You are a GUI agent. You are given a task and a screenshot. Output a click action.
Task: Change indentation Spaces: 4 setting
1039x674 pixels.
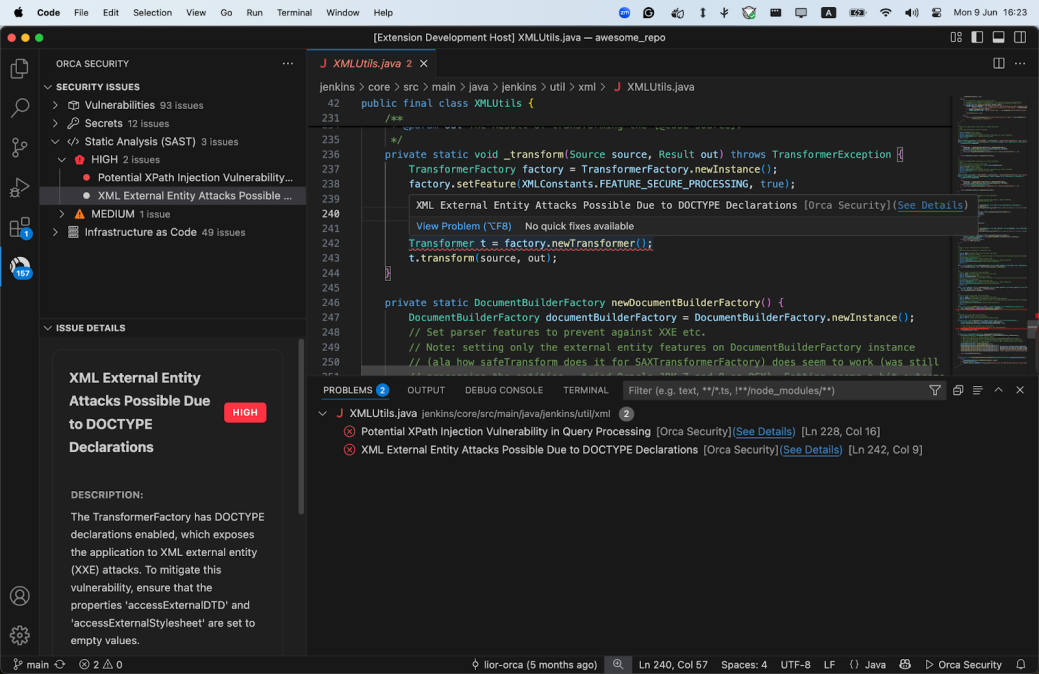tap(743, 664)
